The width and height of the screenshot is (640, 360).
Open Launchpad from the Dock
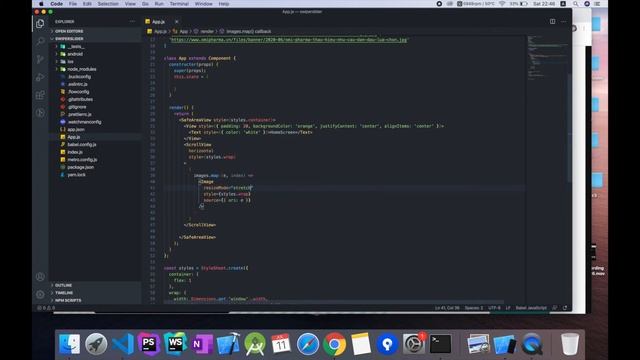[x=96, y=344]
